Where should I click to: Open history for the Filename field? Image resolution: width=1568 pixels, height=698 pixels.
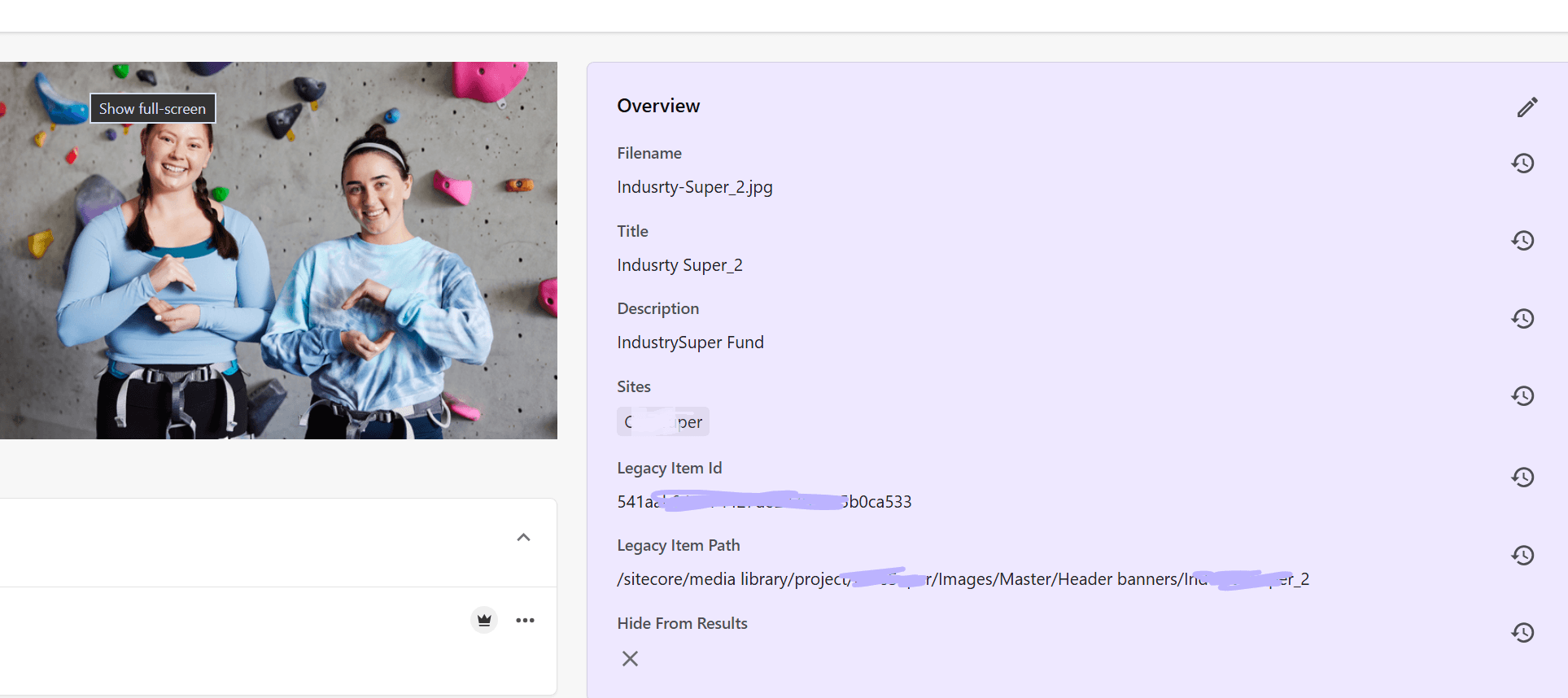point(1523,164)
